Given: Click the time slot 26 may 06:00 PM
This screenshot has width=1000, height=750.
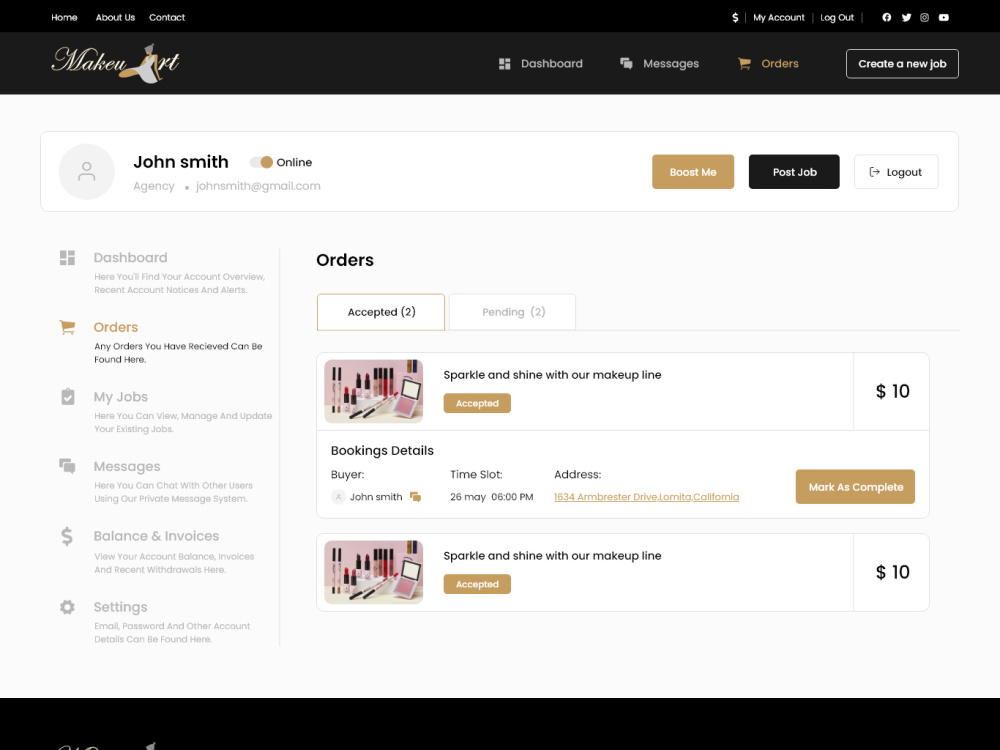Looking at the screenshot, I should [x=492, y=497].
